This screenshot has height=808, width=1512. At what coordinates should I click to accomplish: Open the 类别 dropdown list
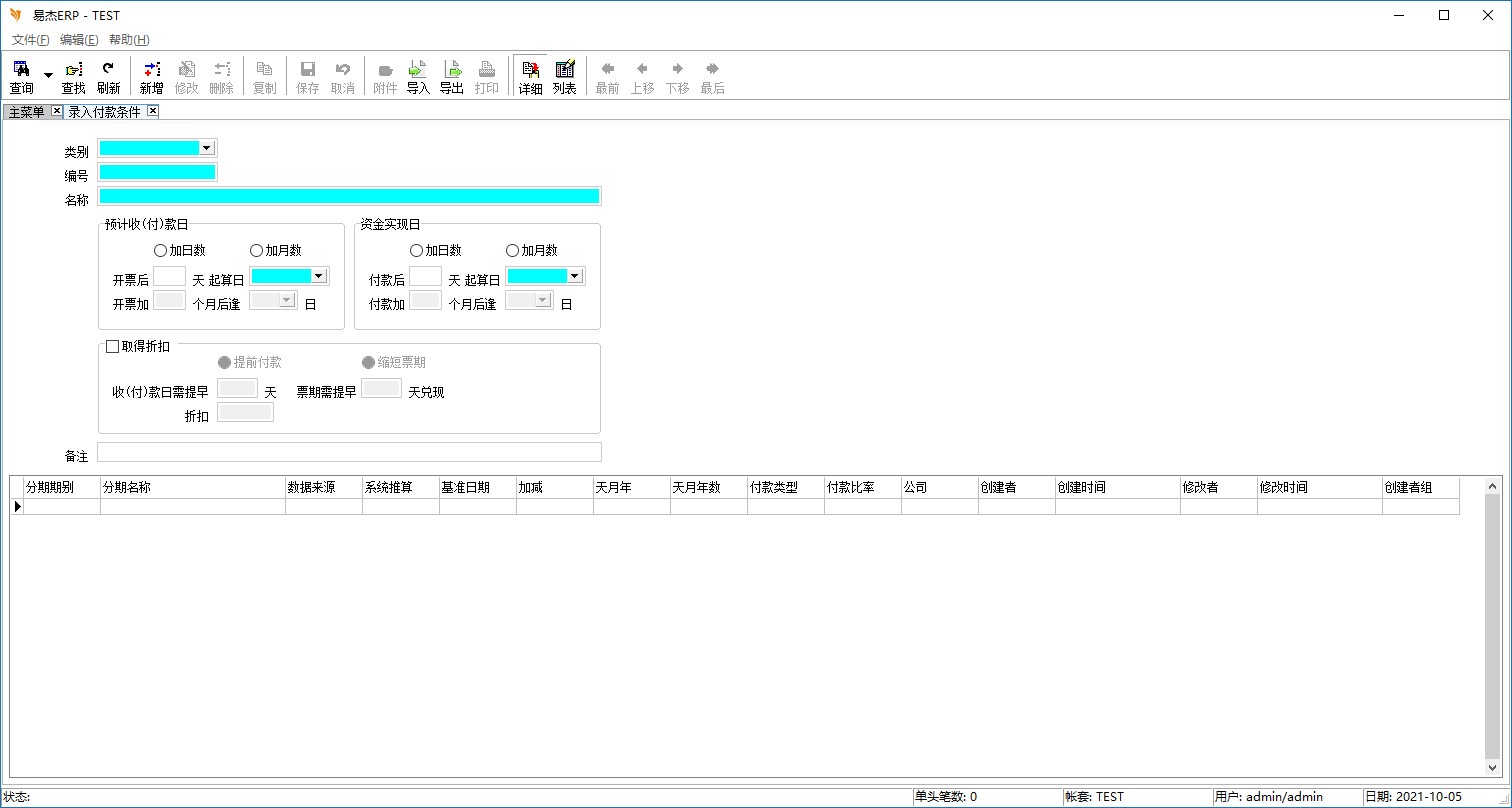point(206,148)
